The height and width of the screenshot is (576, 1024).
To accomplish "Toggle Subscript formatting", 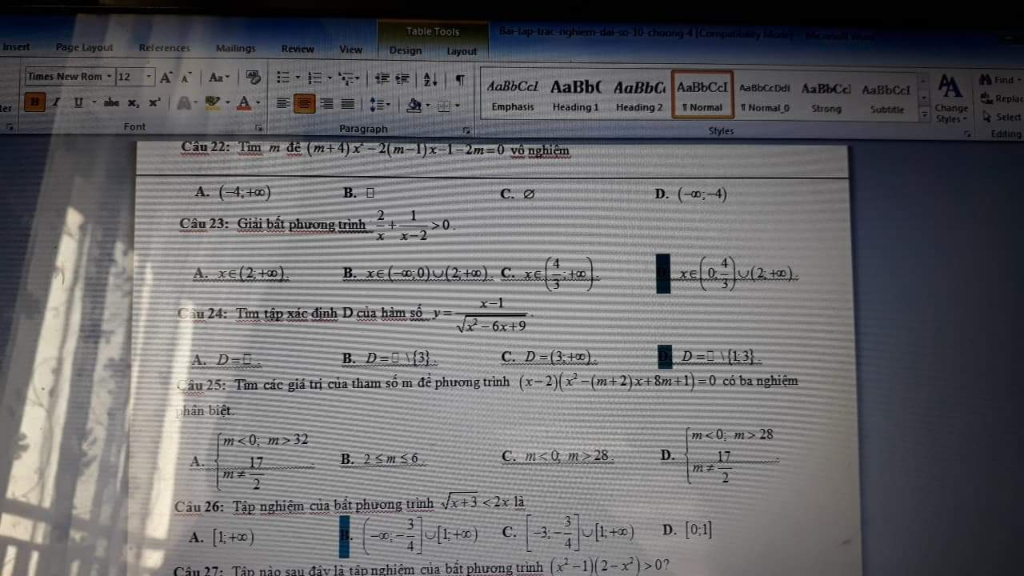I will tap(133, 103).
